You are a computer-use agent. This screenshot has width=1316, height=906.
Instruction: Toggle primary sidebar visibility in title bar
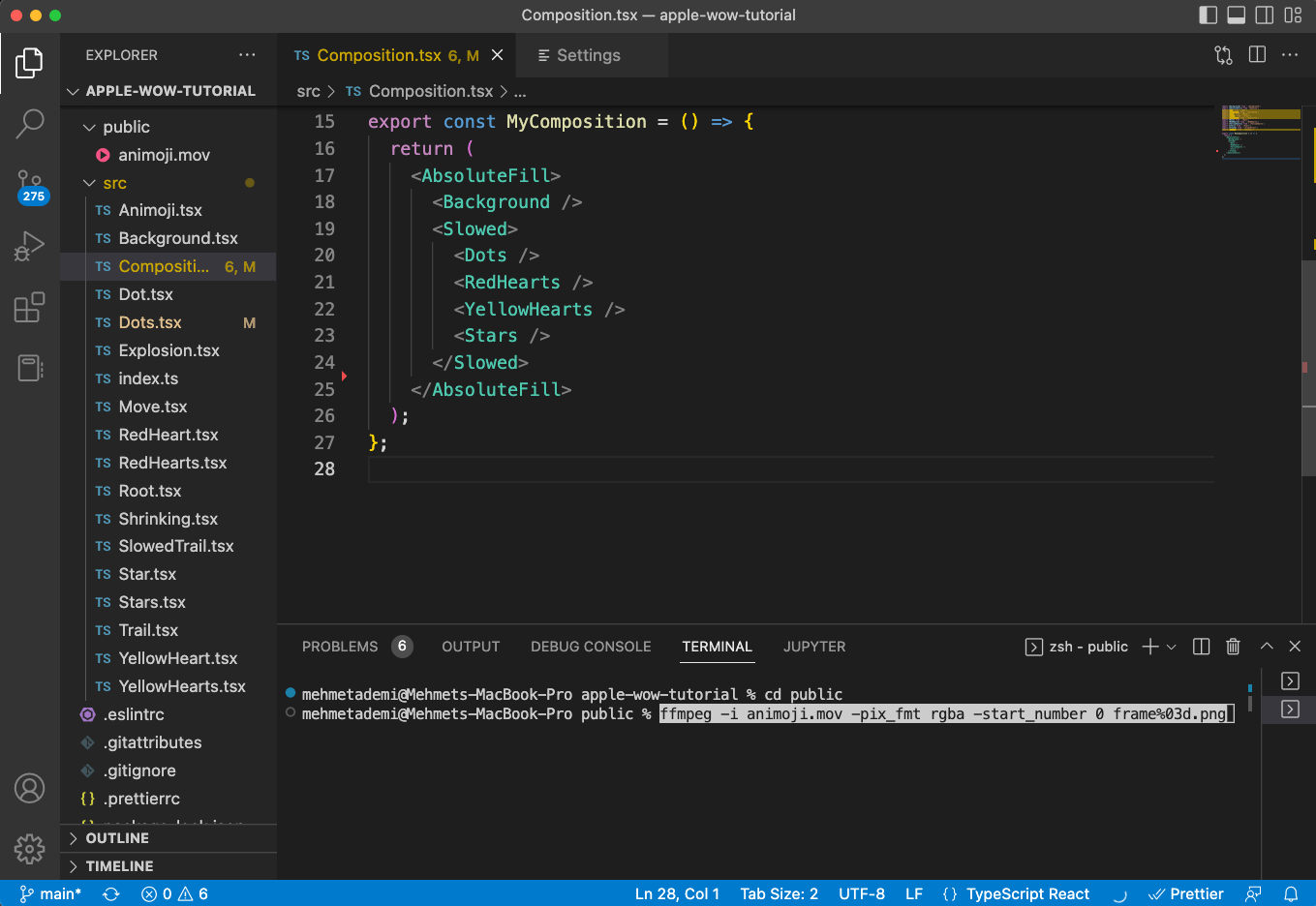click(1208, 15)
